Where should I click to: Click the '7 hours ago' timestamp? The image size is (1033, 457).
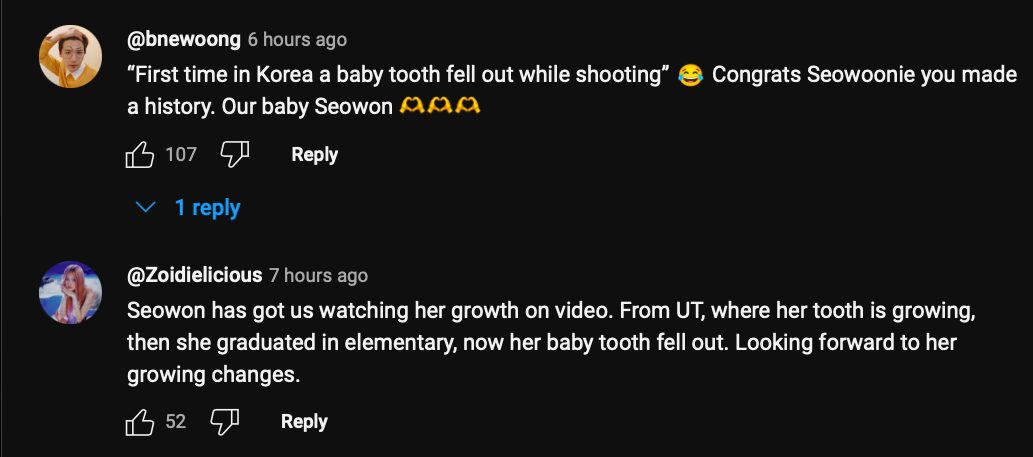pyautogui.click(x=318, y=276)
